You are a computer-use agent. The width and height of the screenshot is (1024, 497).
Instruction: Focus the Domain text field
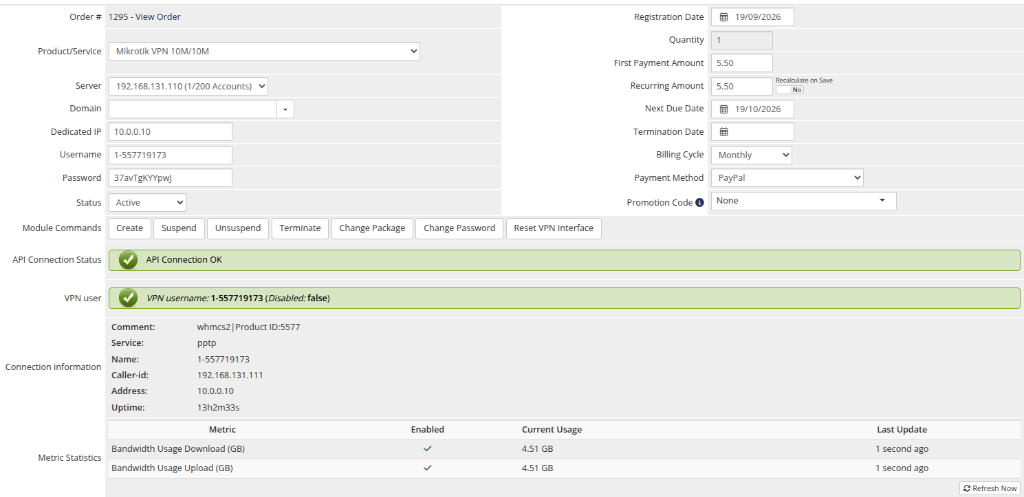(x=193, y=109)
